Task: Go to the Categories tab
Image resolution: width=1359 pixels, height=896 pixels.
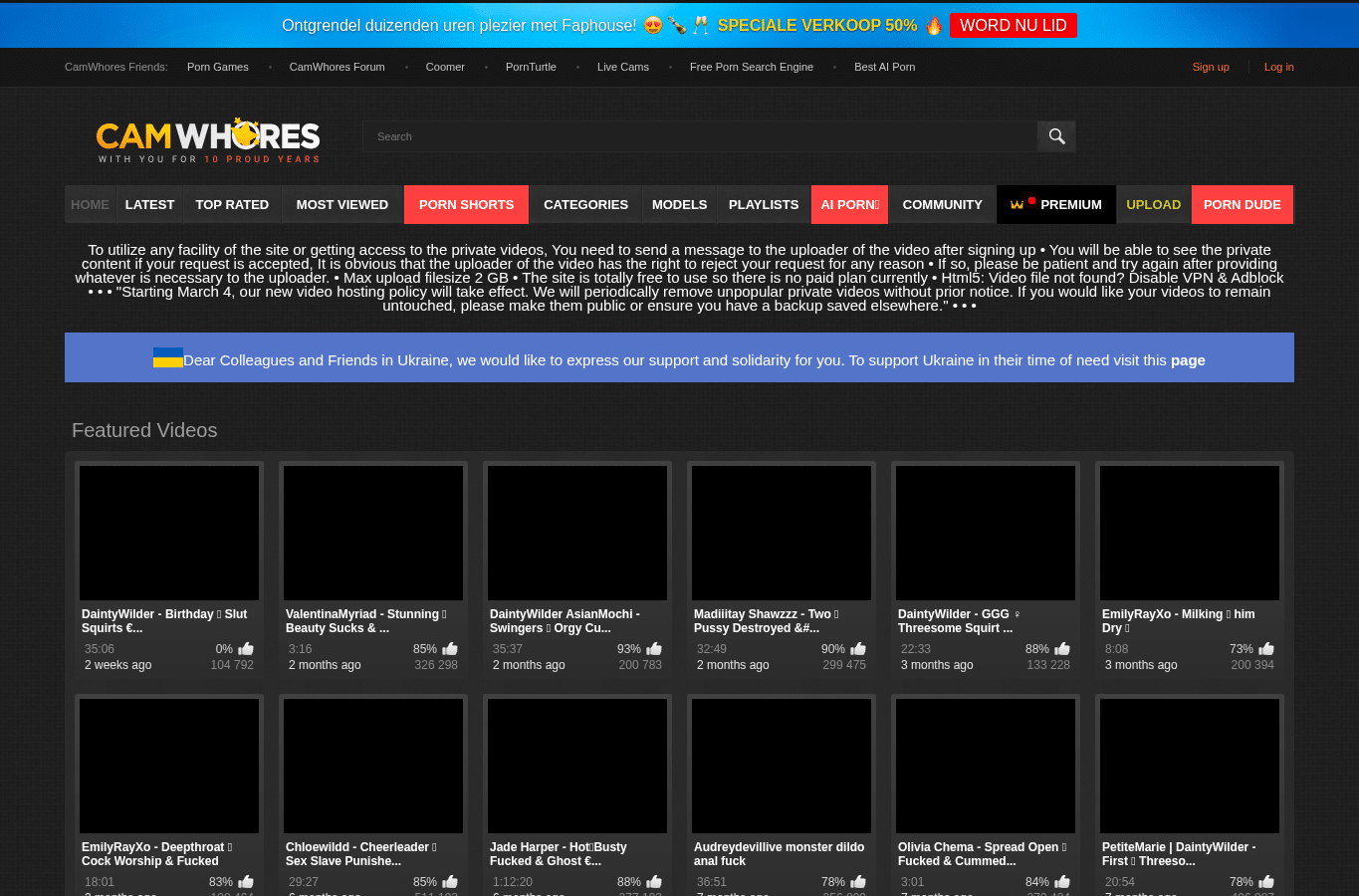Action: [585, 204]
